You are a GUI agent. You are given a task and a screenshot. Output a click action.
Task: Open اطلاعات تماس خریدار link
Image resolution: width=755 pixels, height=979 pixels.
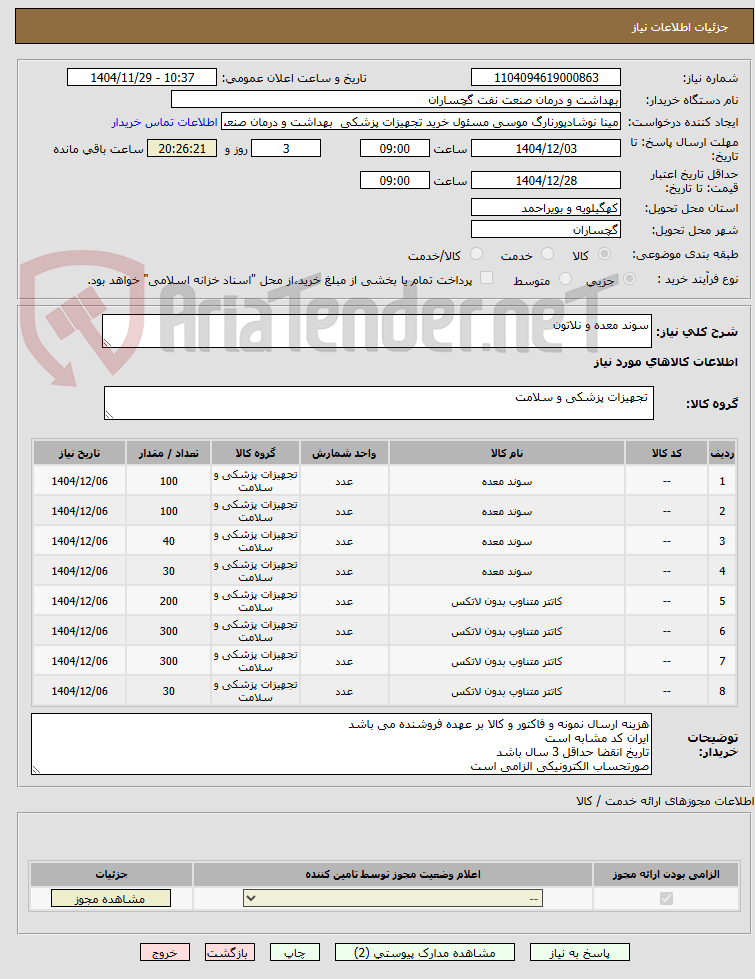click(x=165, y=122)
